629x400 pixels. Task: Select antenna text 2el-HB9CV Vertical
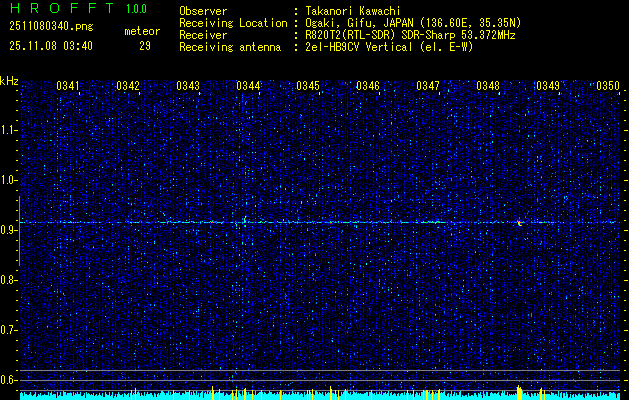pyautogui.click(x=359, y=47)
